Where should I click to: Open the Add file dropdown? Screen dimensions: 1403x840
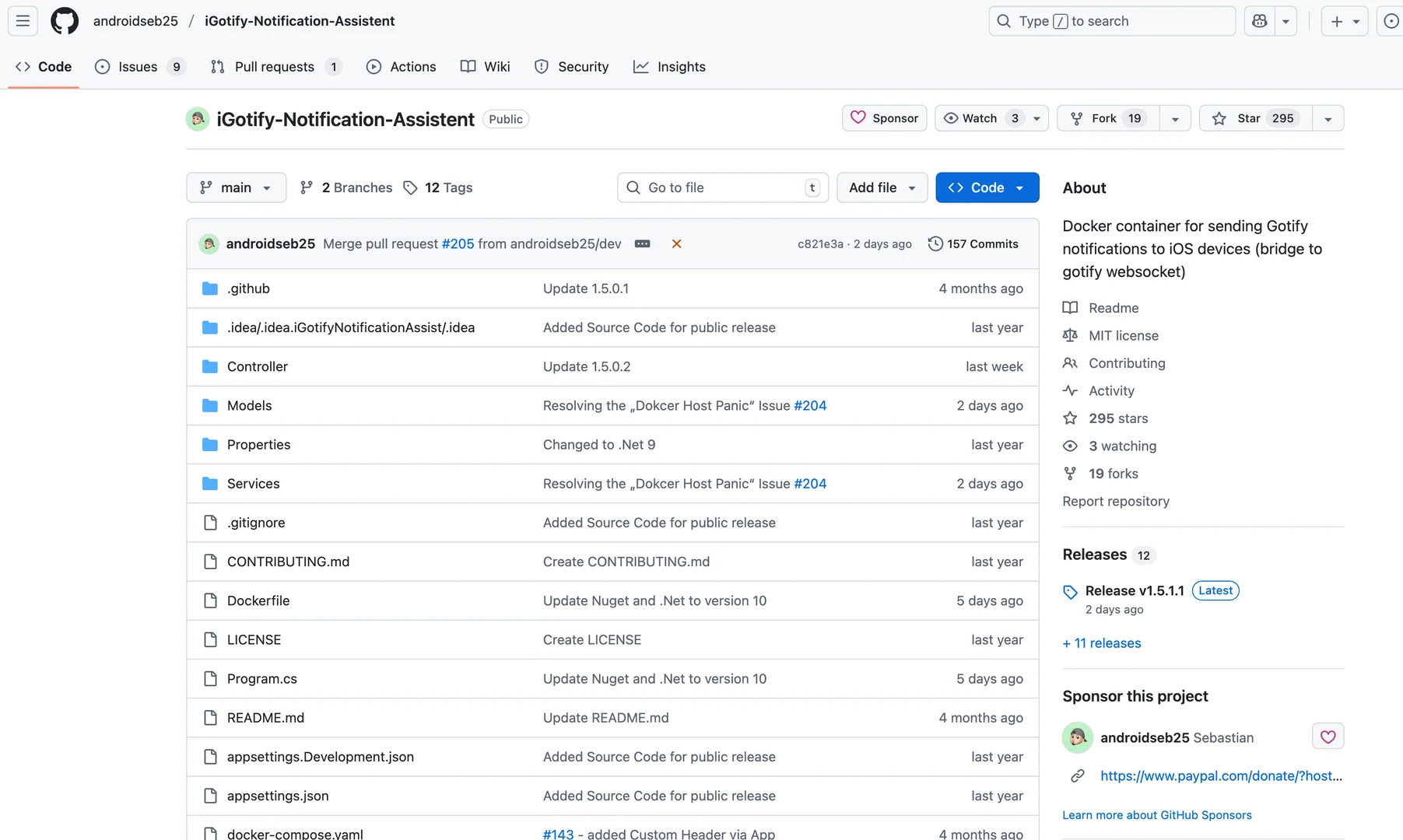pos(882,187)
